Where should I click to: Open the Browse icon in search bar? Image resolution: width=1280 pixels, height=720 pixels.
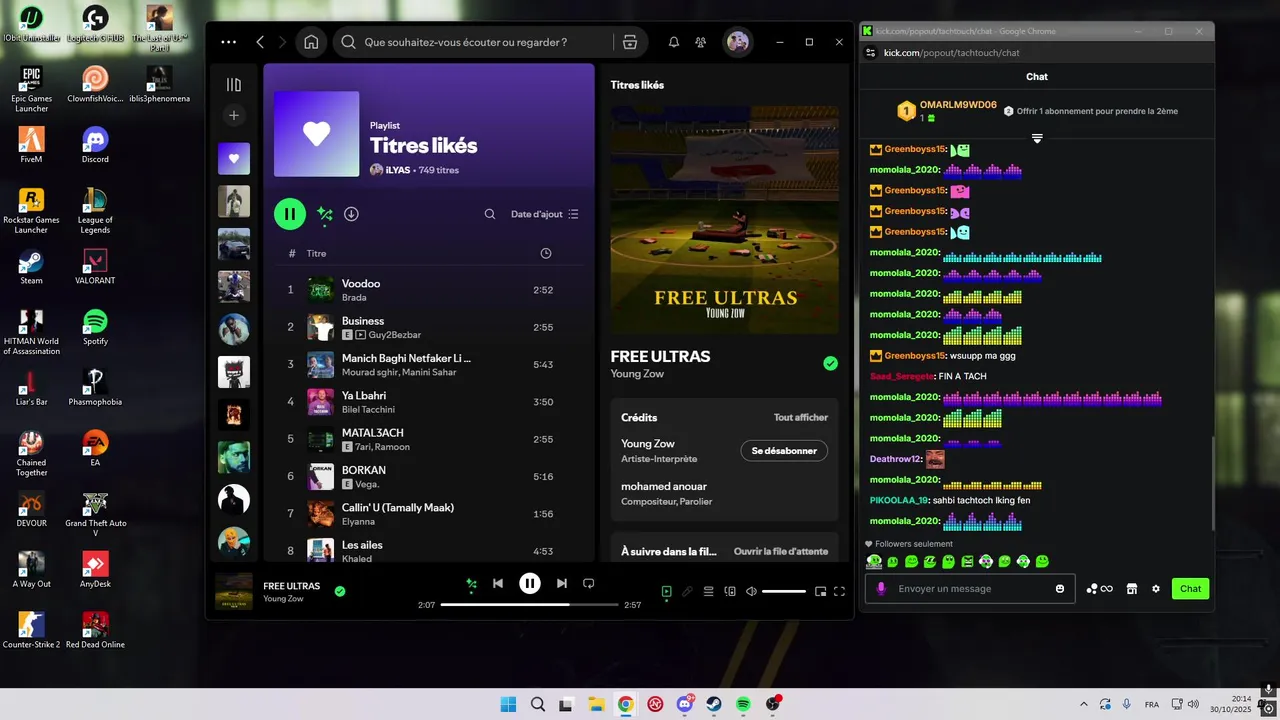(630, 42)
